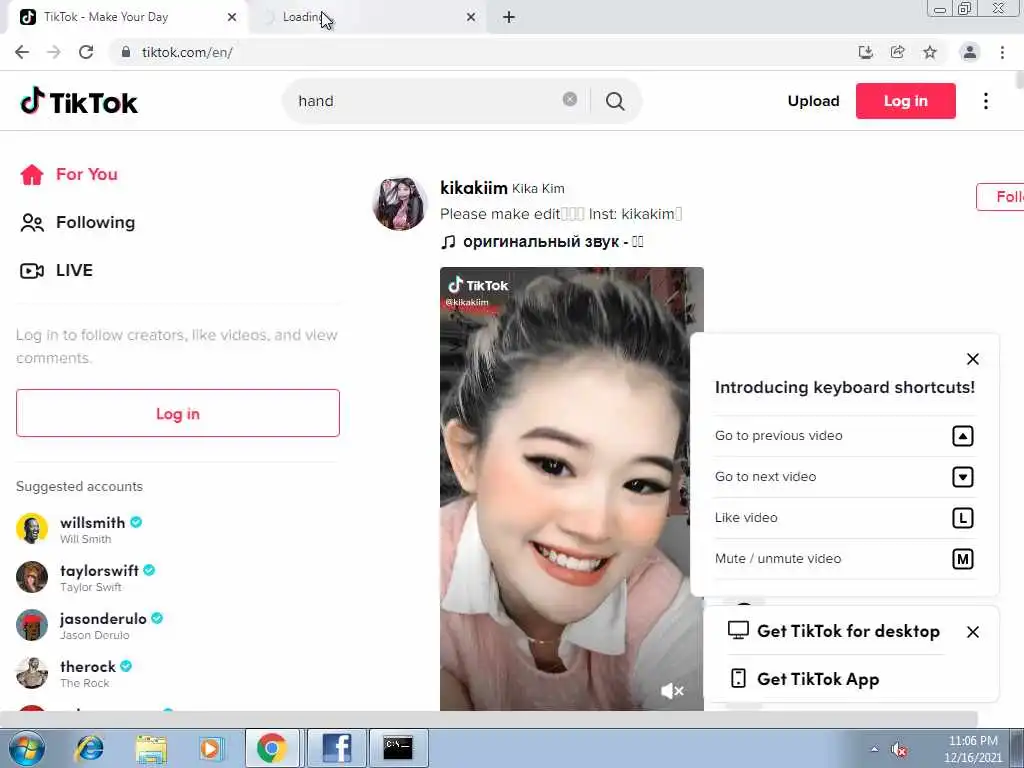Open the Chrome profile avatar icon
Viewport: 1024px width, 768px height.
(970, 52)
